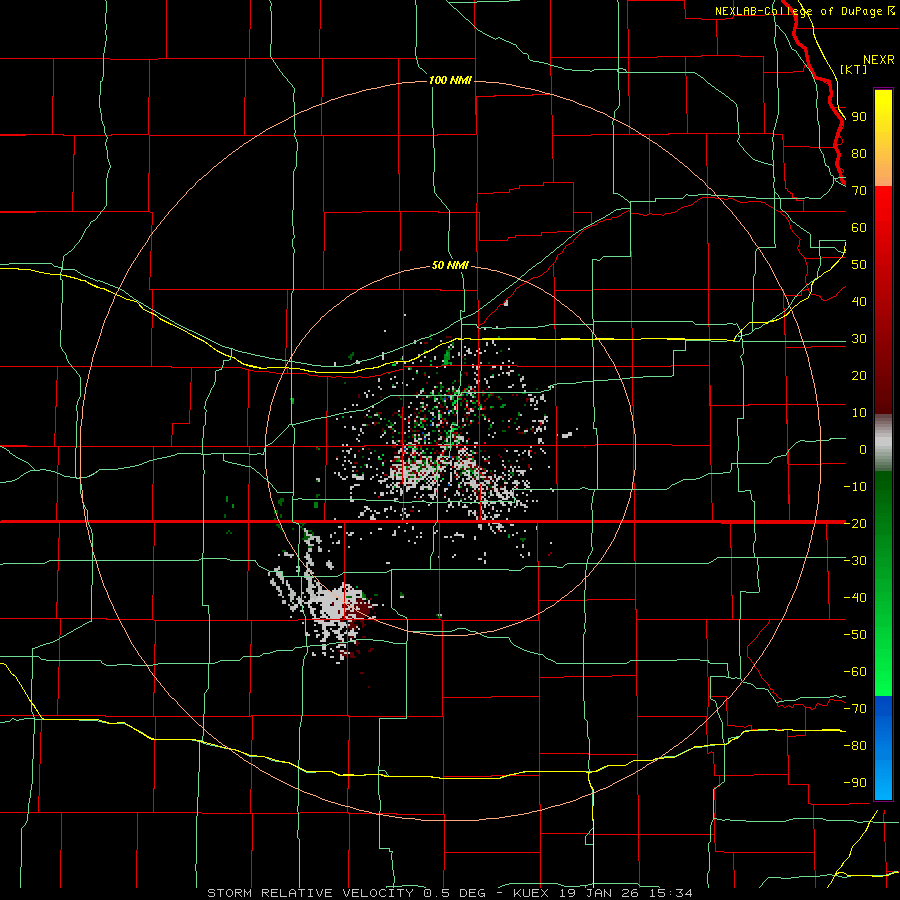Click the 0 value on the velocity scale
The image size is (900, 900).
pos(863,450)
